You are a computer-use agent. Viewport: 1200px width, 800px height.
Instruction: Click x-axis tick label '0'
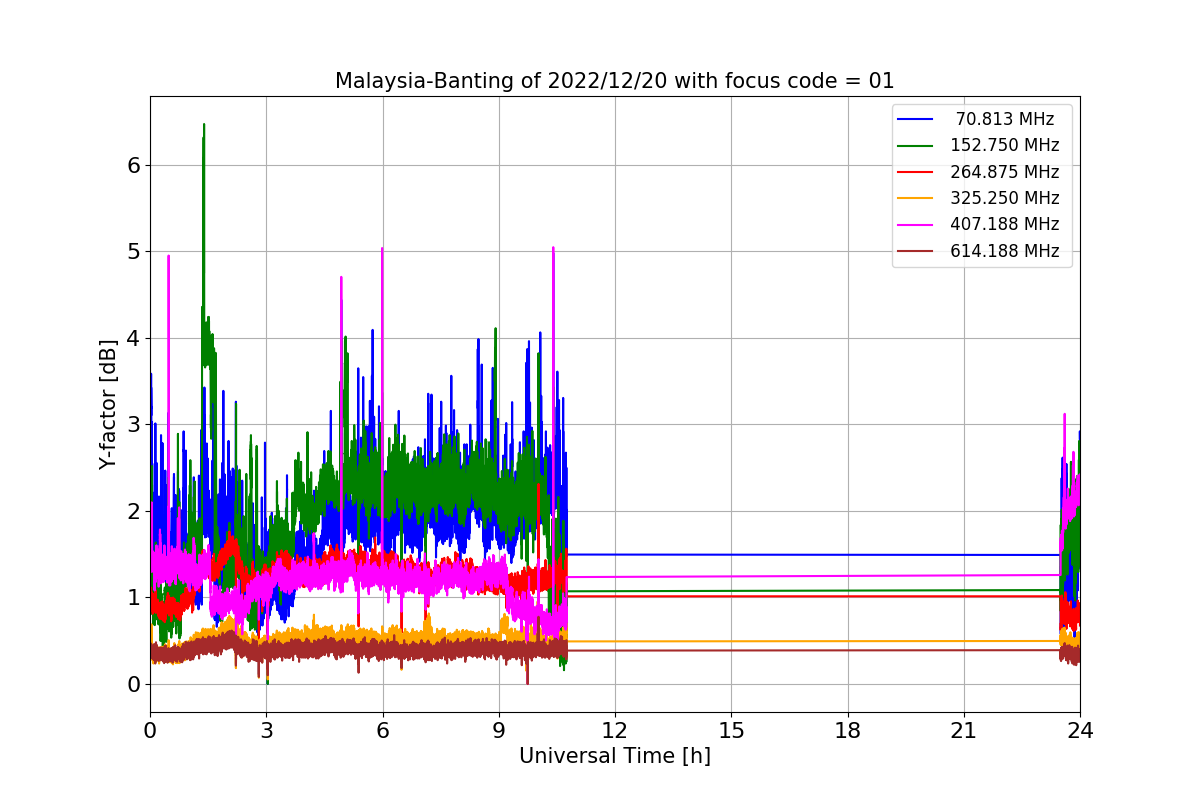(150, 731)
